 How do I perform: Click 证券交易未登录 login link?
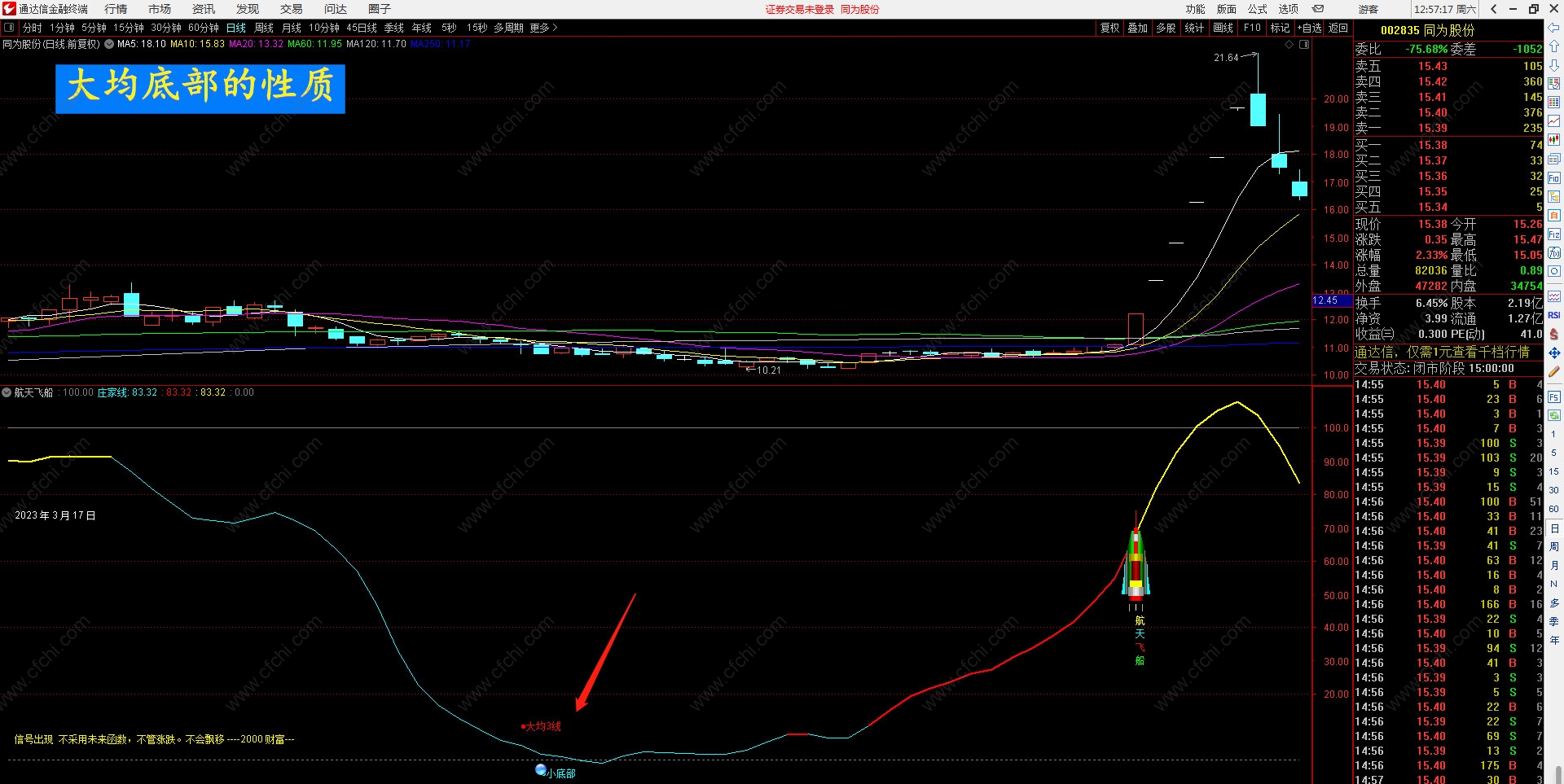click(800, 9)
